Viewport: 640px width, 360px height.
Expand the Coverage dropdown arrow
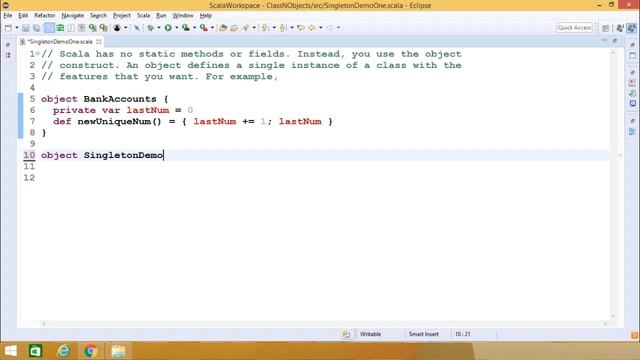194,28
